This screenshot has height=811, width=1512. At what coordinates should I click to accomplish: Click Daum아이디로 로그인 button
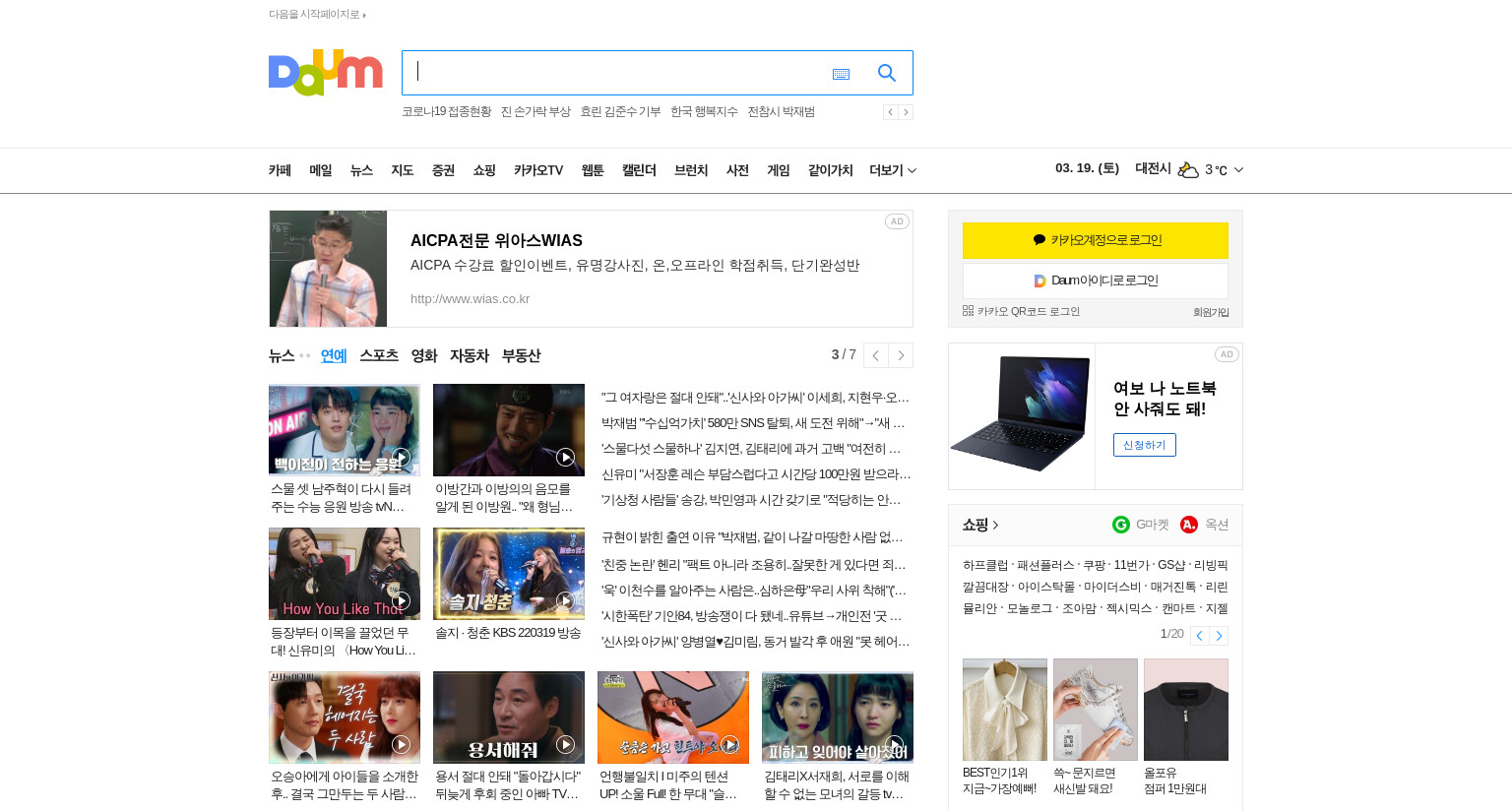click(1096, 281)
